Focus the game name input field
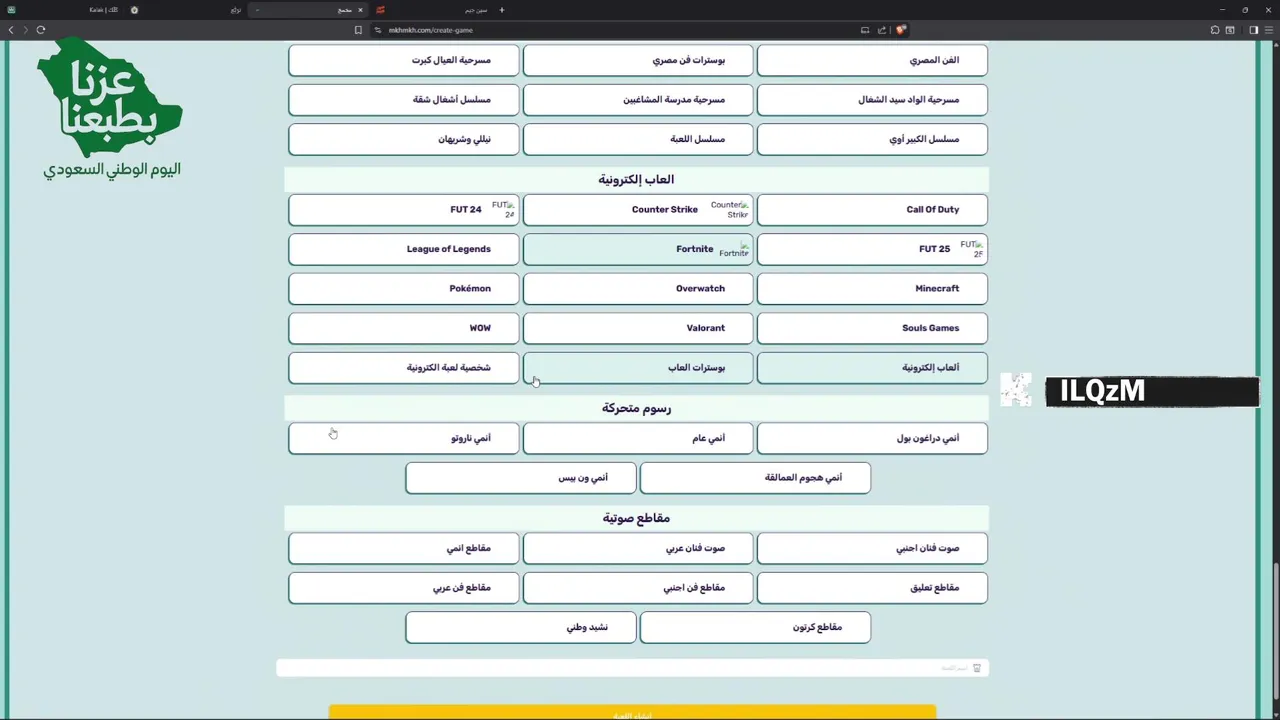 (x=632, y=668)
